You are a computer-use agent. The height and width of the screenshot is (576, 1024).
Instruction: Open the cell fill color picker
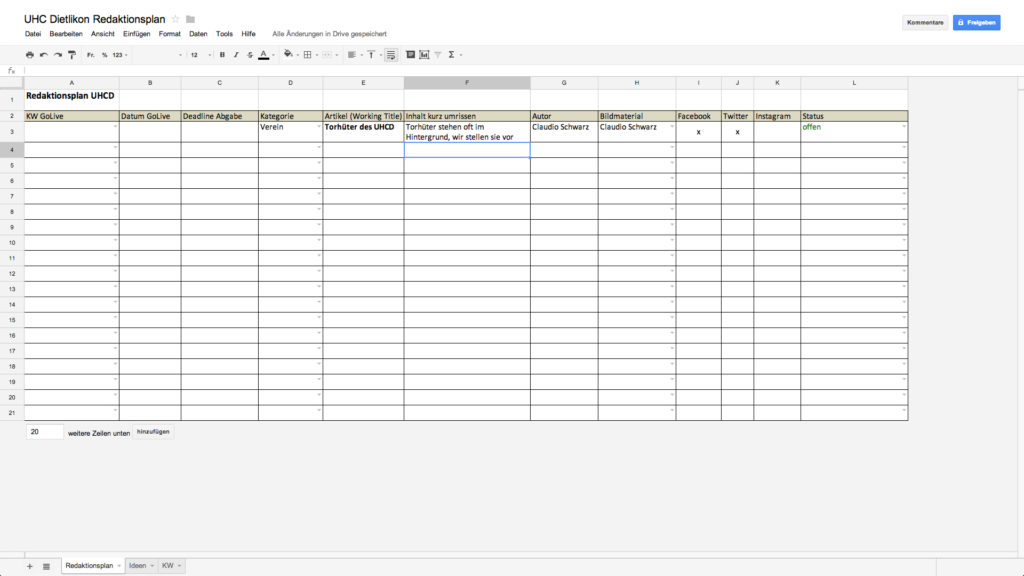(x=288, y=55)
